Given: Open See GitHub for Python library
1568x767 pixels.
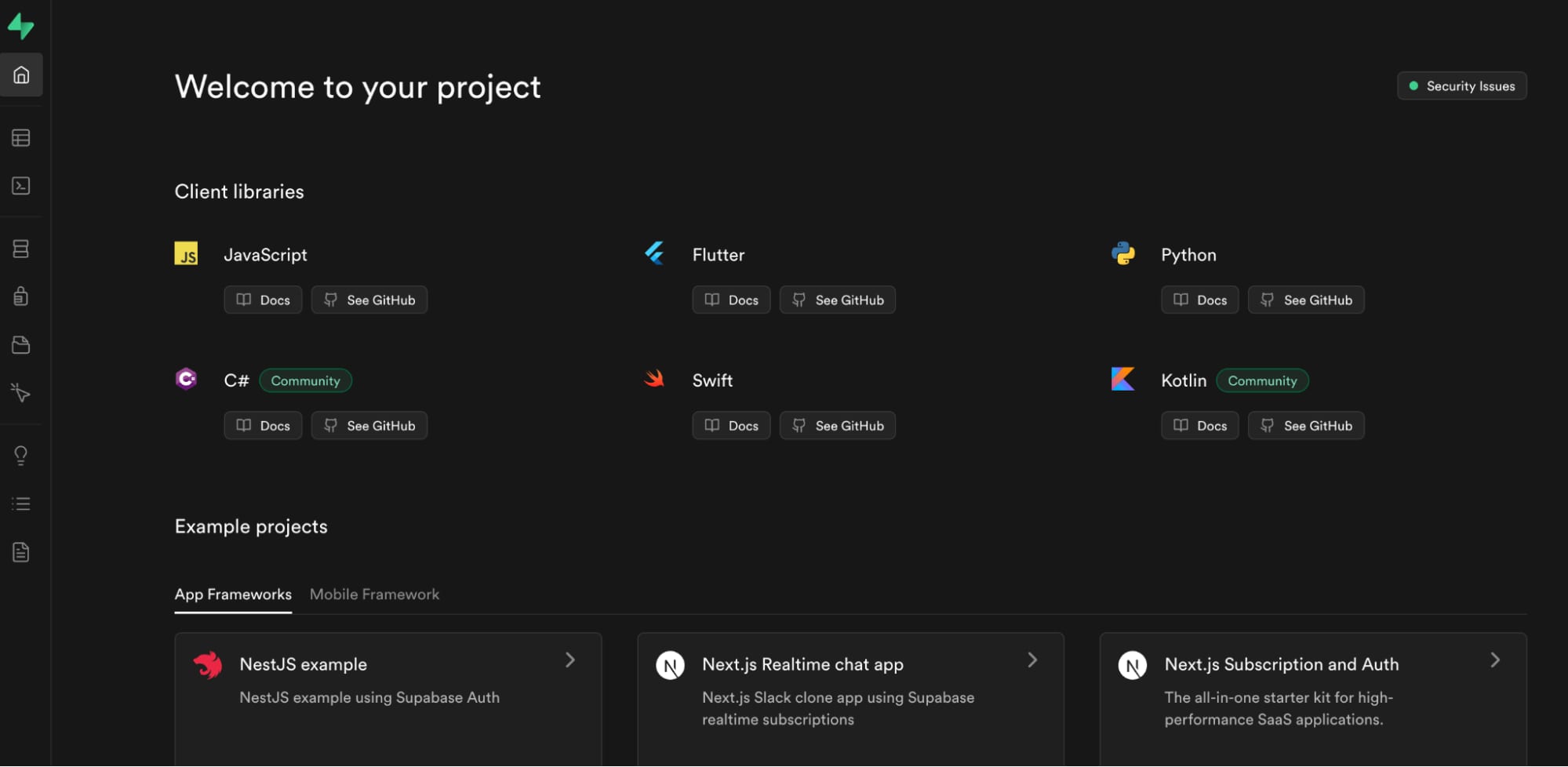Looking at the screenshot, I should (x=1305, y=300).
